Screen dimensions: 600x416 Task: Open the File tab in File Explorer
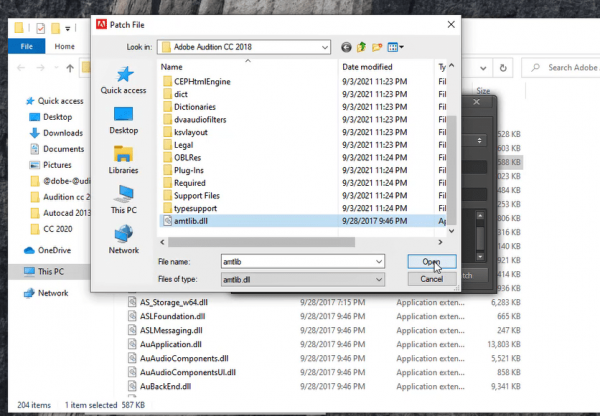coord(26,46)
